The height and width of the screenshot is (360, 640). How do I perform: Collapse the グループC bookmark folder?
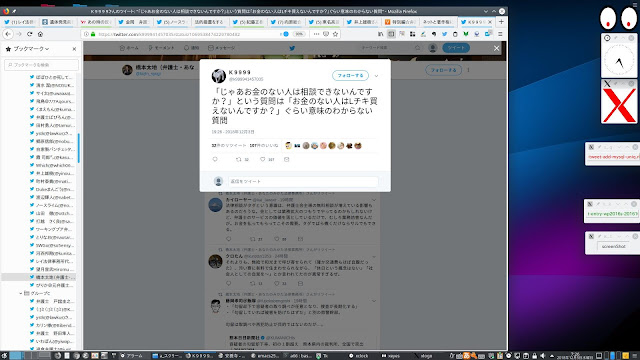click(x=20, y=293)
